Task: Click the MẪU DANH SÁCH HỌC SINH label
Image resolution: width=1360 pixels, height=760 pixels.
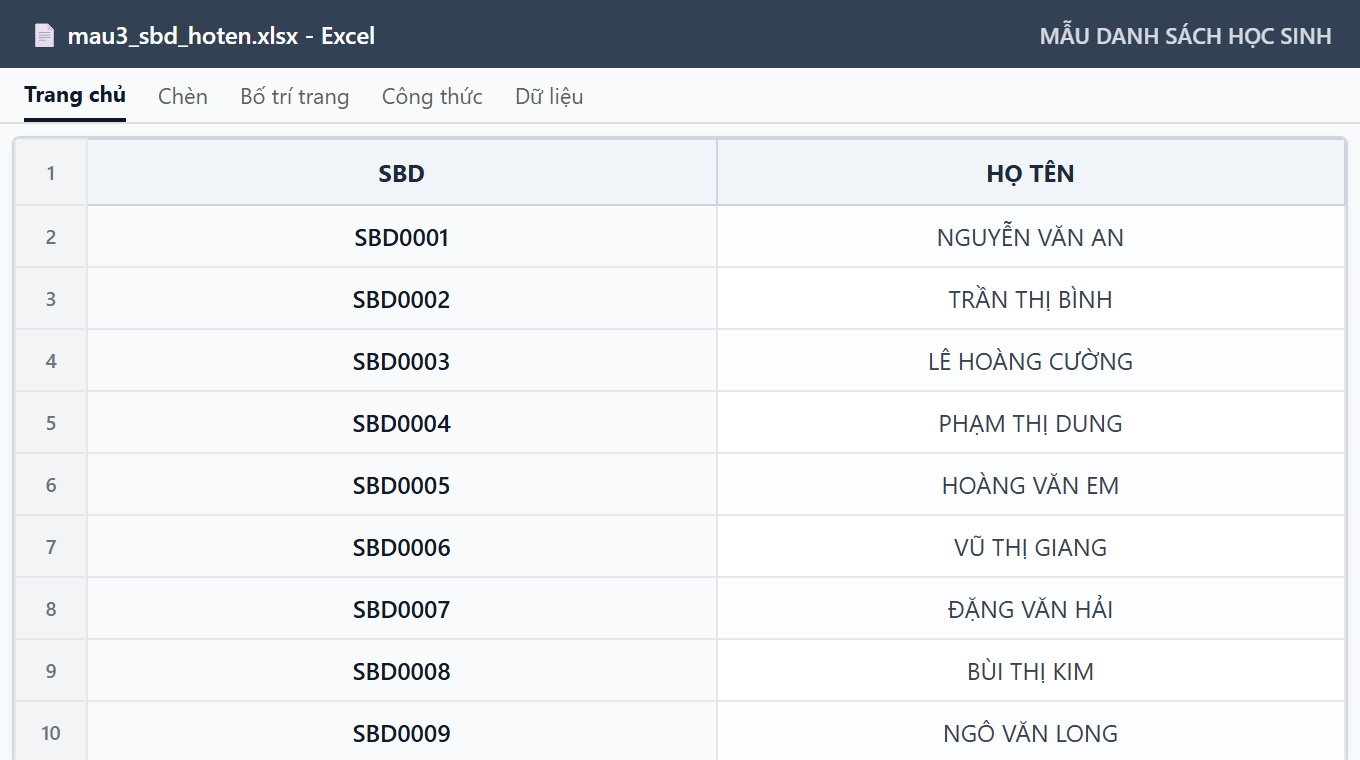Action: click(1185, 36)
